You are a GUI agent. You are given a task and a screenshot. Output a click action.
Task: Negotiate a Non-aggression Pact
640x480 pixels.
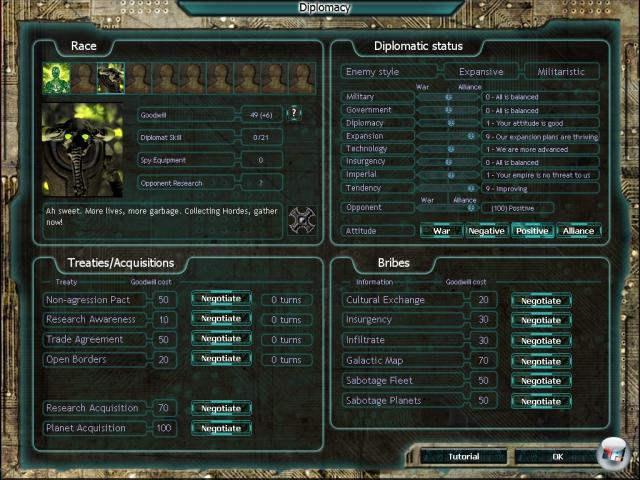tap(221, 299)
